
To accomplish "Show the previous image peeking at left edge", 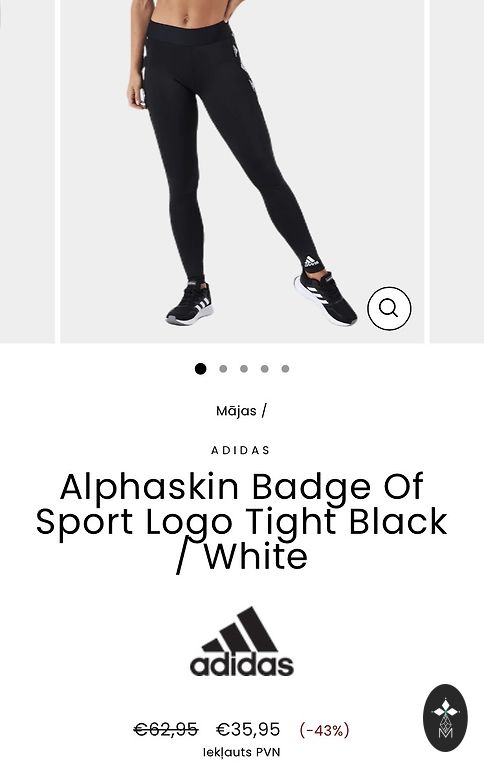I will (27, 171).
